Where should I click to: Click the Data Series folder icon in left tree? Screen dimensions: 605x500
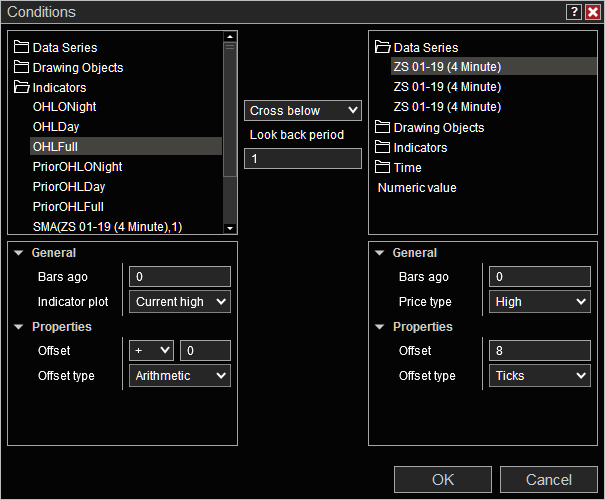pyautogui.click(x=21, y=47)
